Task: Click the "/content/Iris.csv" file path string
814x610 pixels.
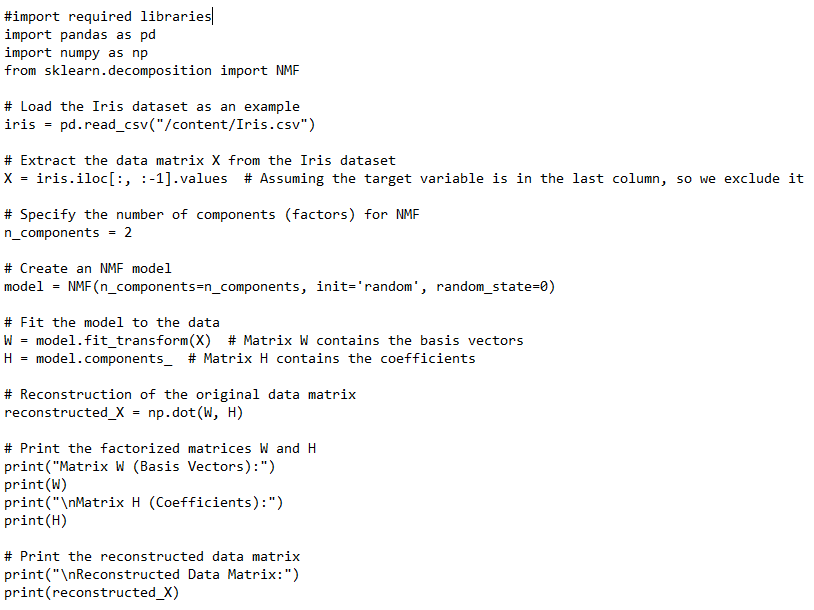Action: click(244, 125)
